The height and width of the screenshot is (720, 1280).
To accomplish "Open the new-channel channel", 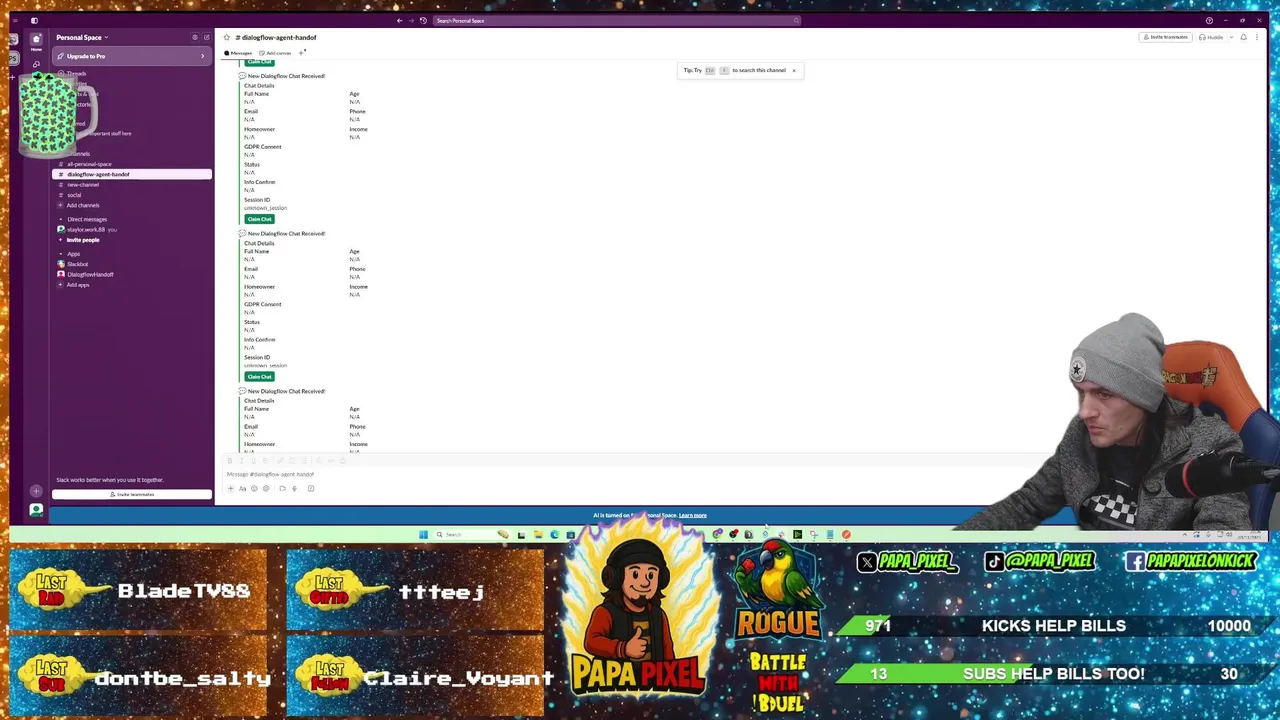I will 132,184.
